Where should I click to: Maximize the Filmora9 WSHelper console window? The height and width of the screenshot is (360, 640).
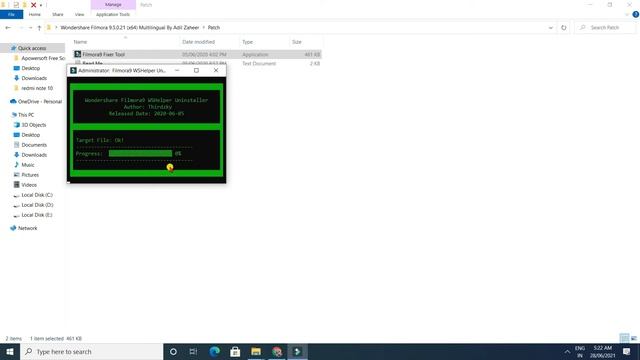coord(196,71)
